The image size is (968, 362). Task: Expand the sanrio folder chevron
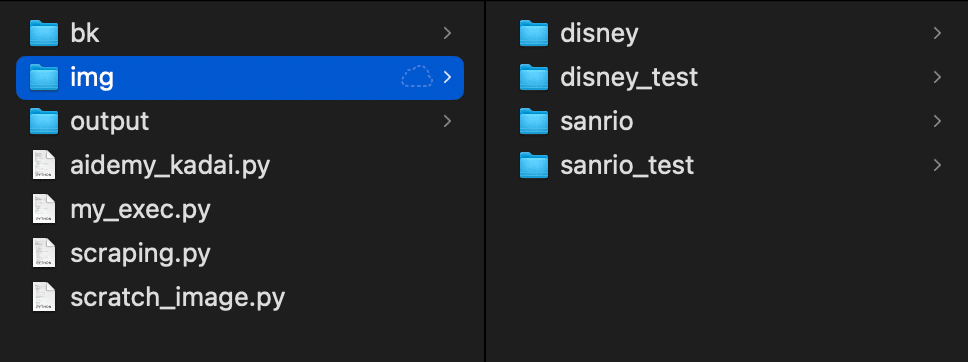937,121
